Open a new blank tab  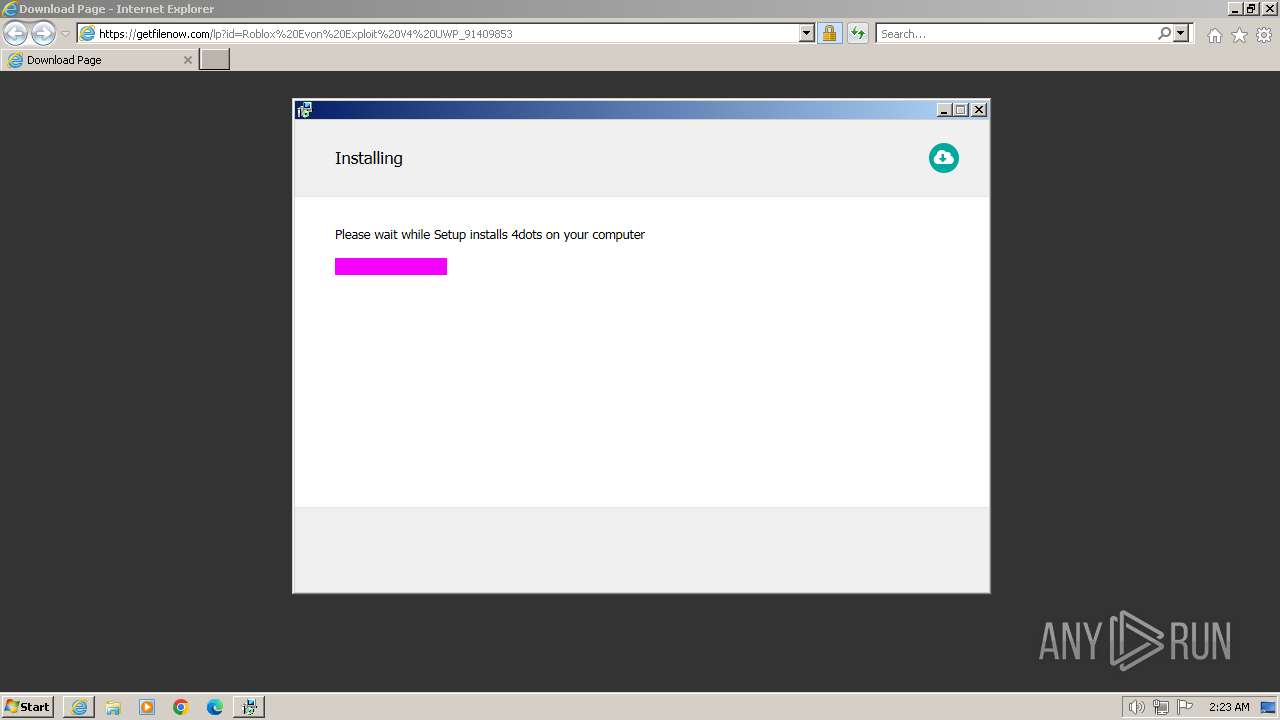point(215,60)
